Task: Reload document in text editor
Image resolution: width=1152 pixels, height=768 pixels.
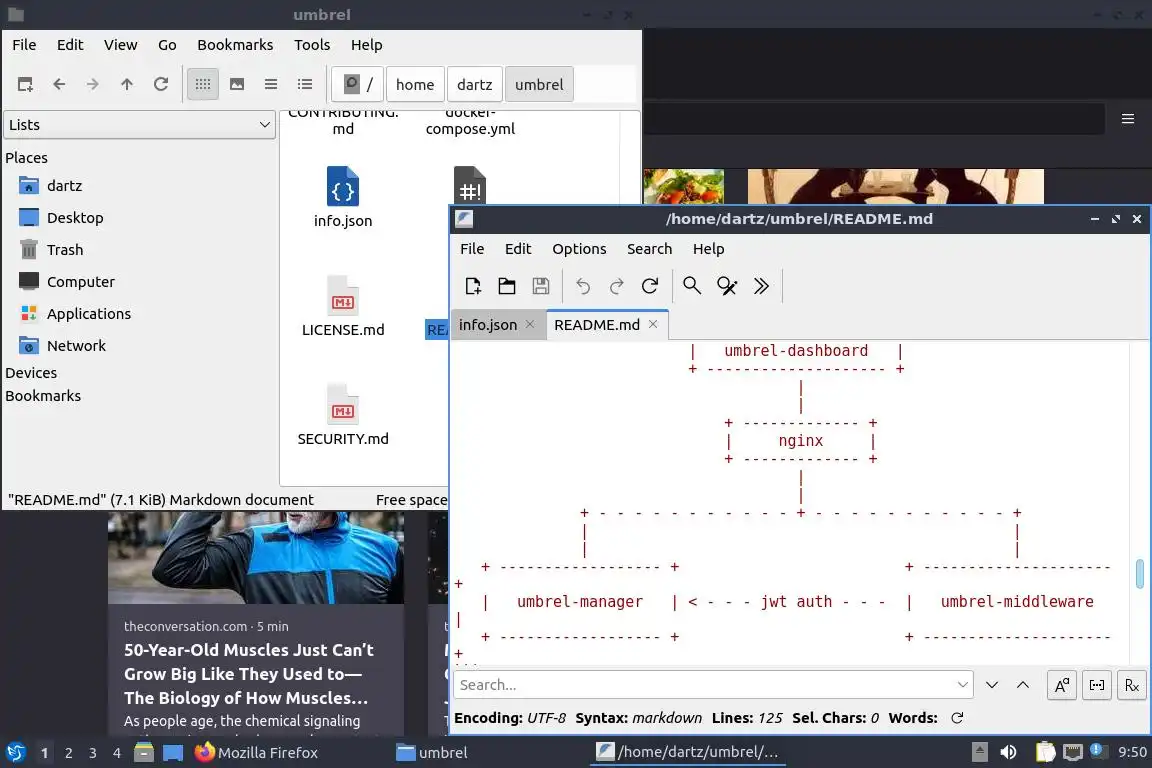Action: click(650, 286)
